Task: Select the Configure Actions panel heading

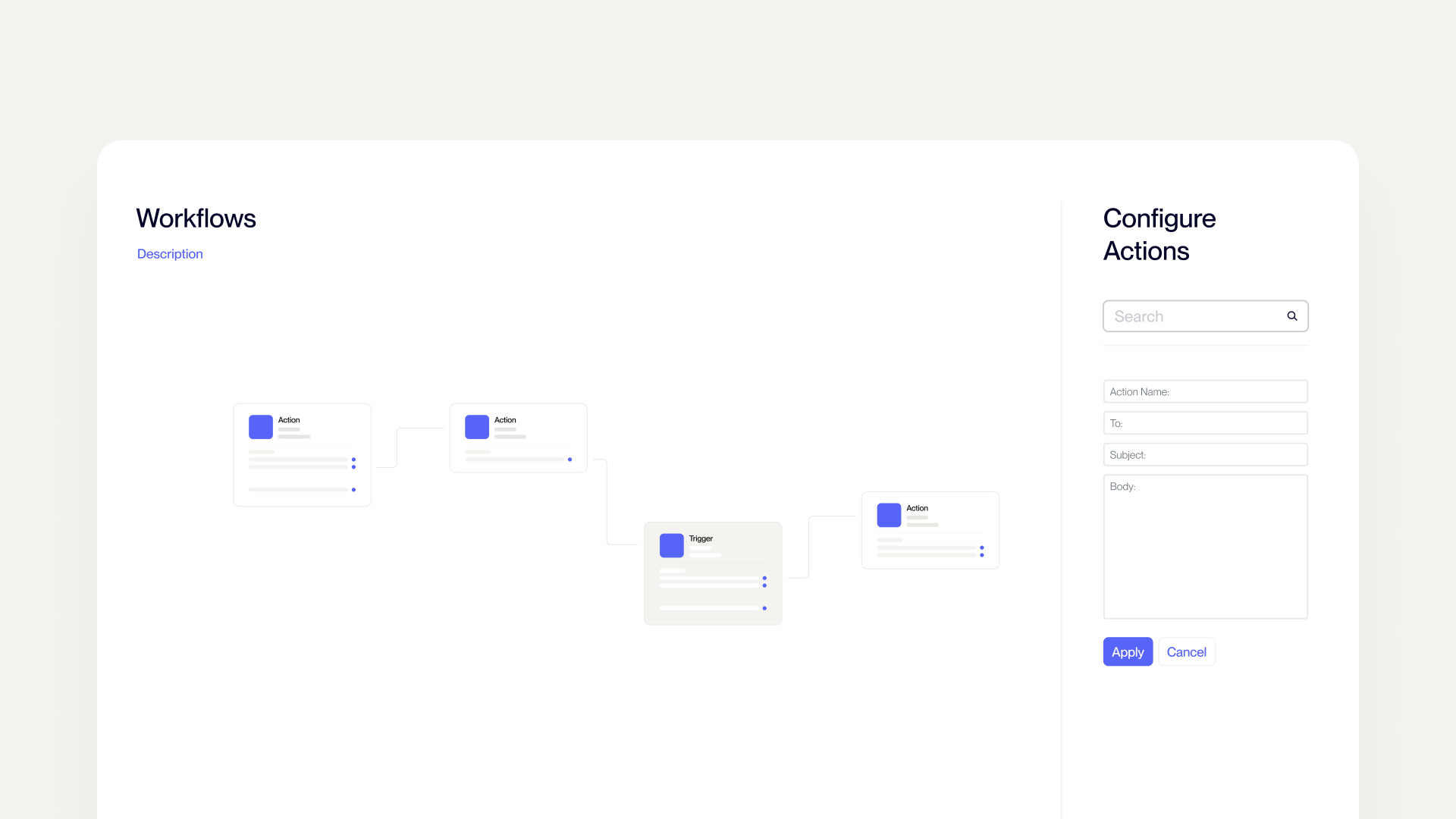Action: pyautogui.click(x=1159, y=234)
